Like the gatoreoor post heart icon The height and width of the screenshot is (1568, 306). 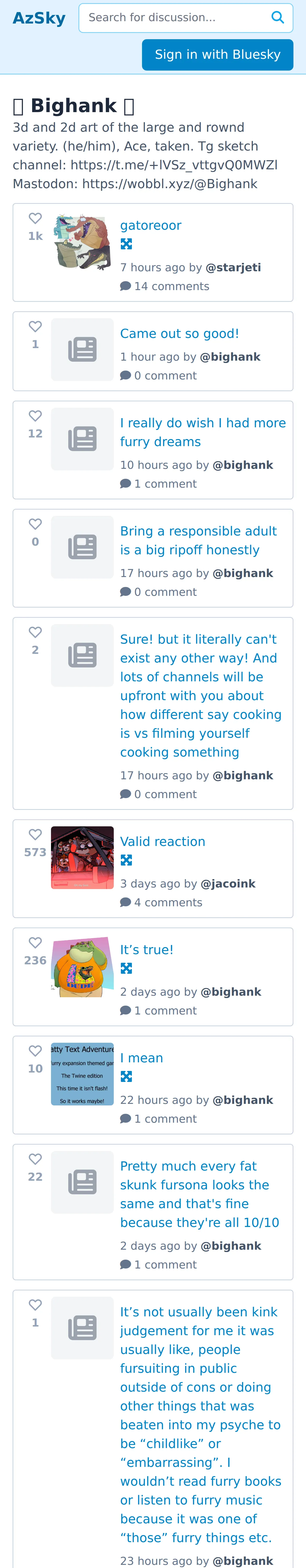click(x=35, y=218)
